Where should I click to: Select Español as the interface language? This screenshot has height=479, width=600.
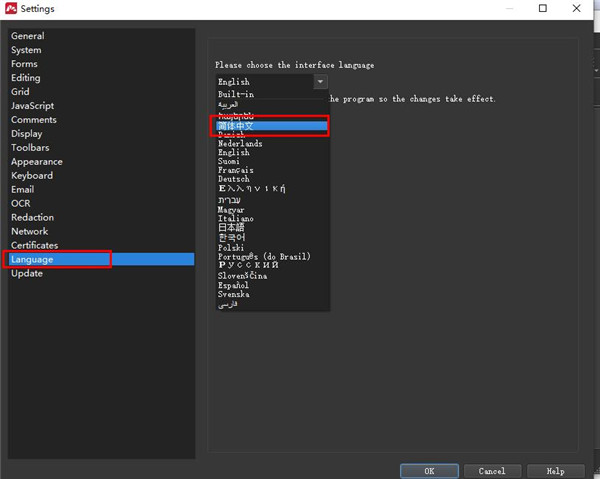[235, 285]
